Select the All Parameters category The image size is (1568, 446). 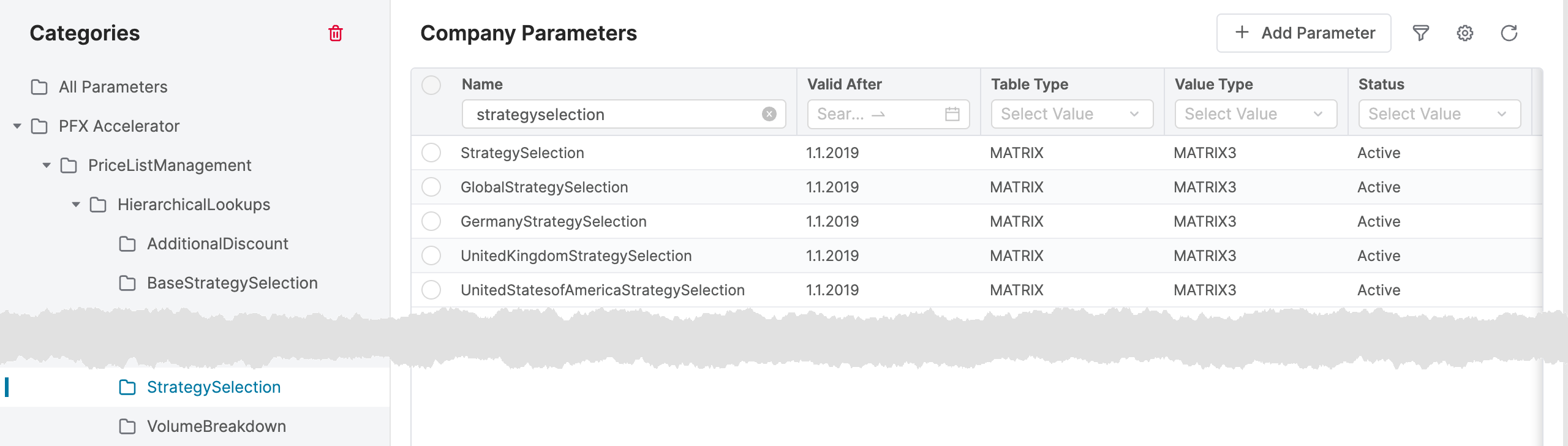pos(113,87)
